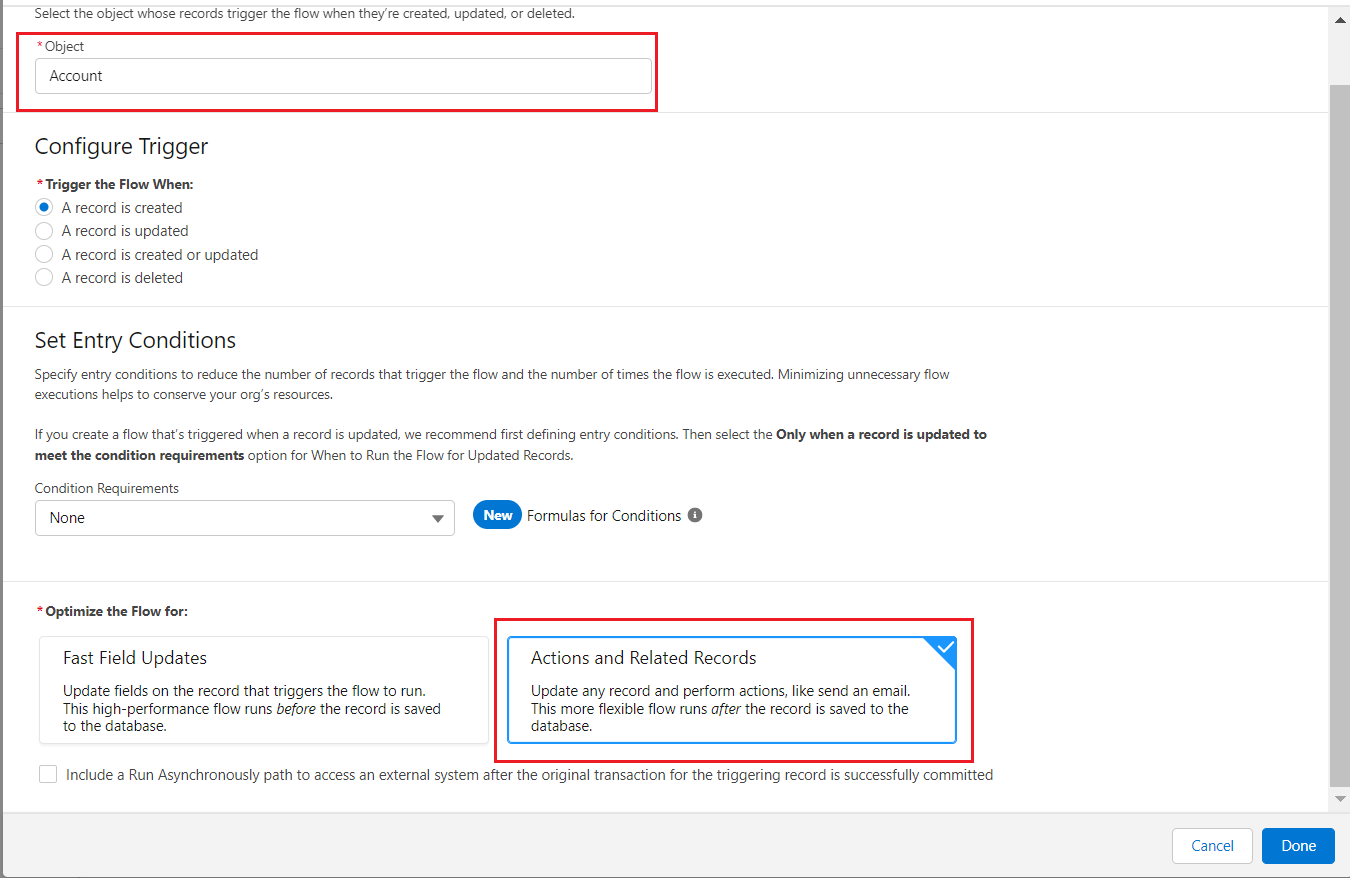Click the 'Trigger the Flow When:' label
This screenshot has height=878, width=1350.
click(x=119, y=184)
